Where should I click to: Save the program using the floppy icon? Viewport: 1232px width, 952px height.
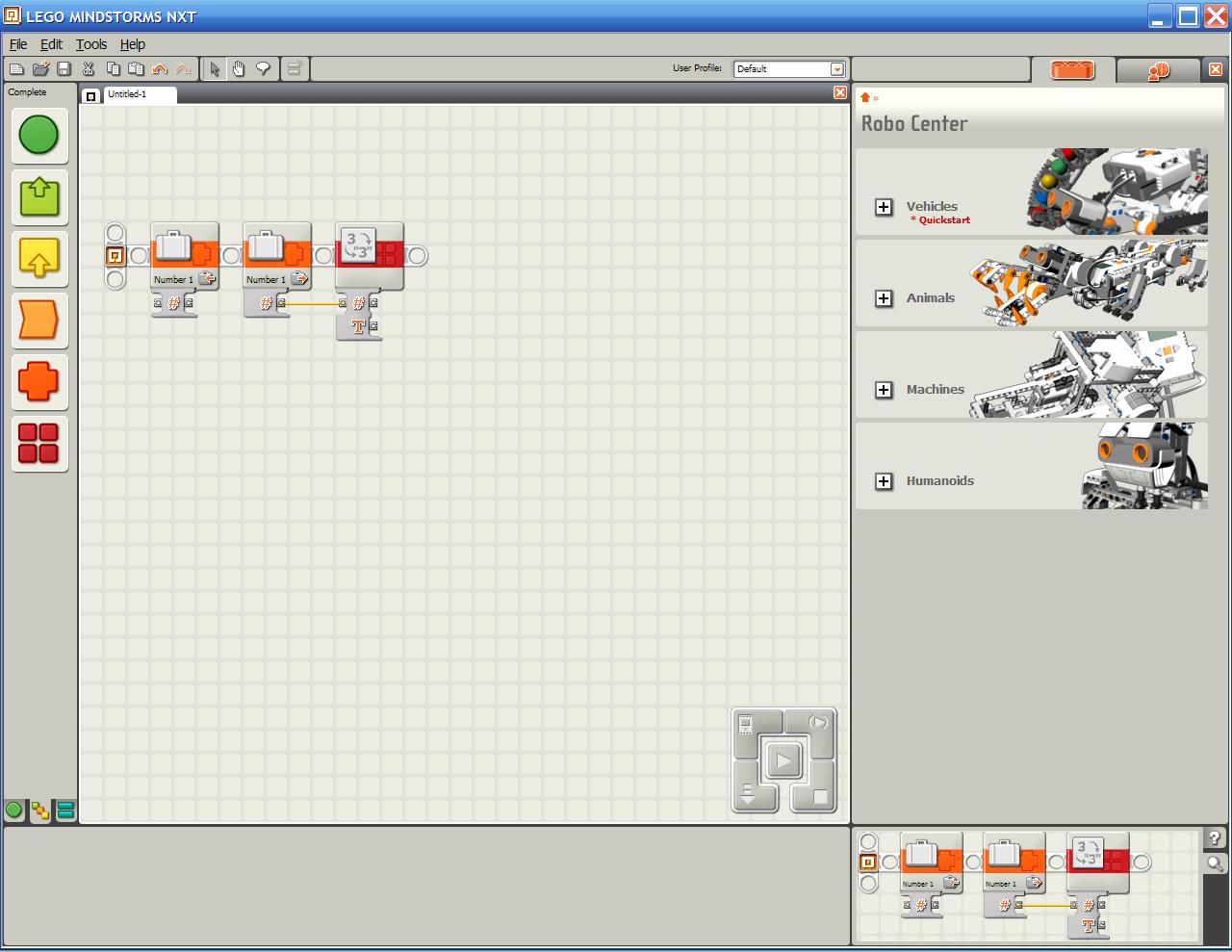click(x=64, y=68)
